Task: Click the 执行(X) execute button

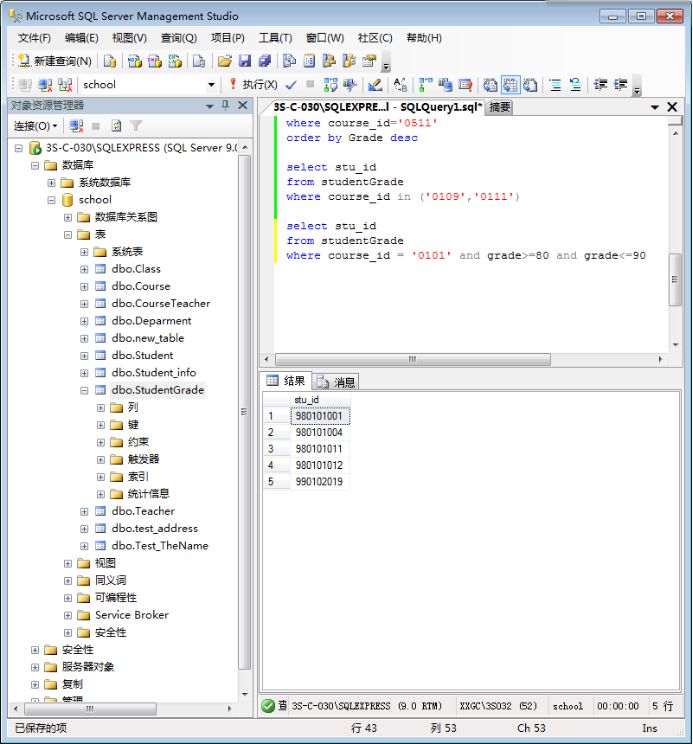Action: [254, 85]
